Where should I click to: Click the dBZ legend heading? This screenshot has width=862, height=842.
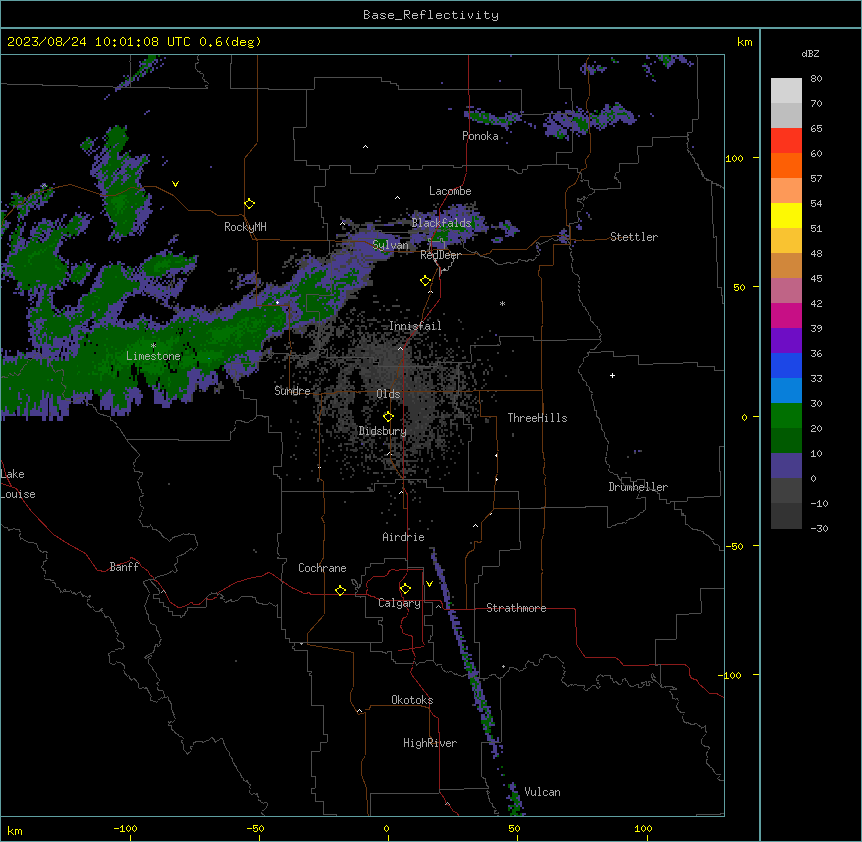(810, 53)
